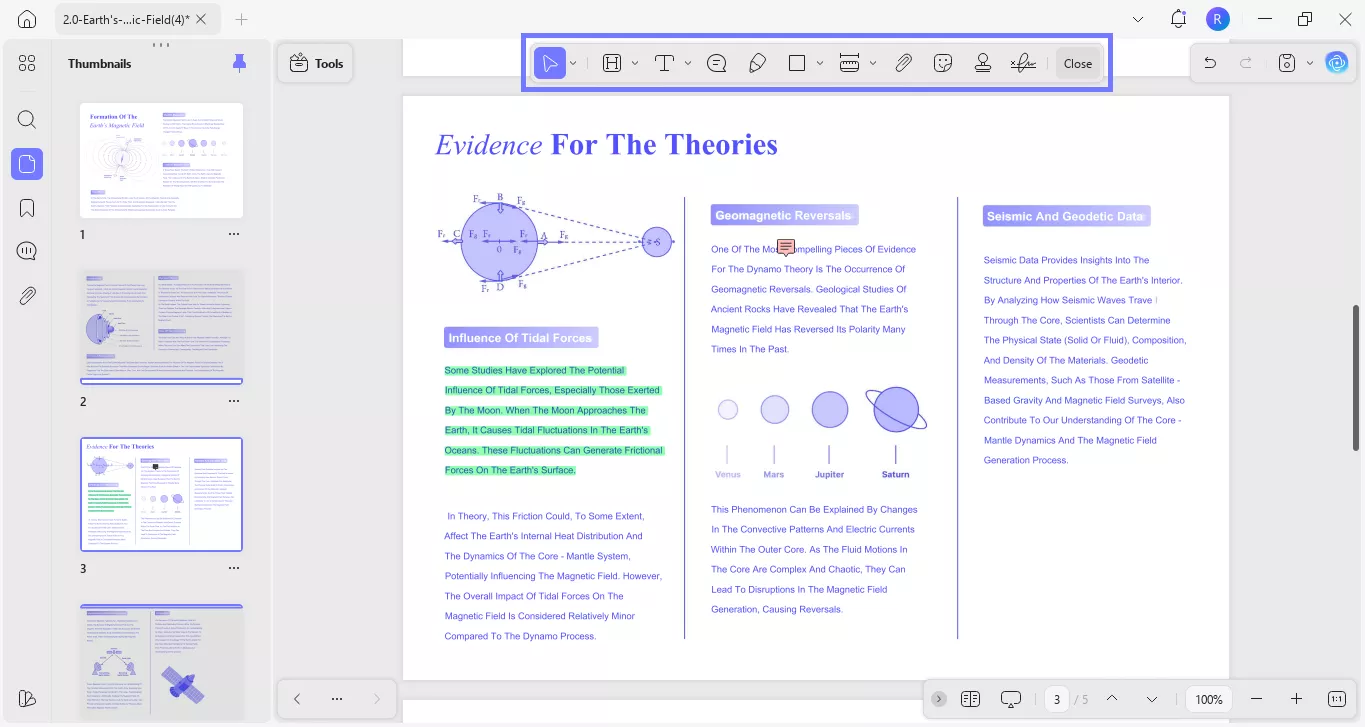Screen dimensions: 1365x727
Task: Collapse the bottom navigation bar arrow
Action: pos(939,699)
